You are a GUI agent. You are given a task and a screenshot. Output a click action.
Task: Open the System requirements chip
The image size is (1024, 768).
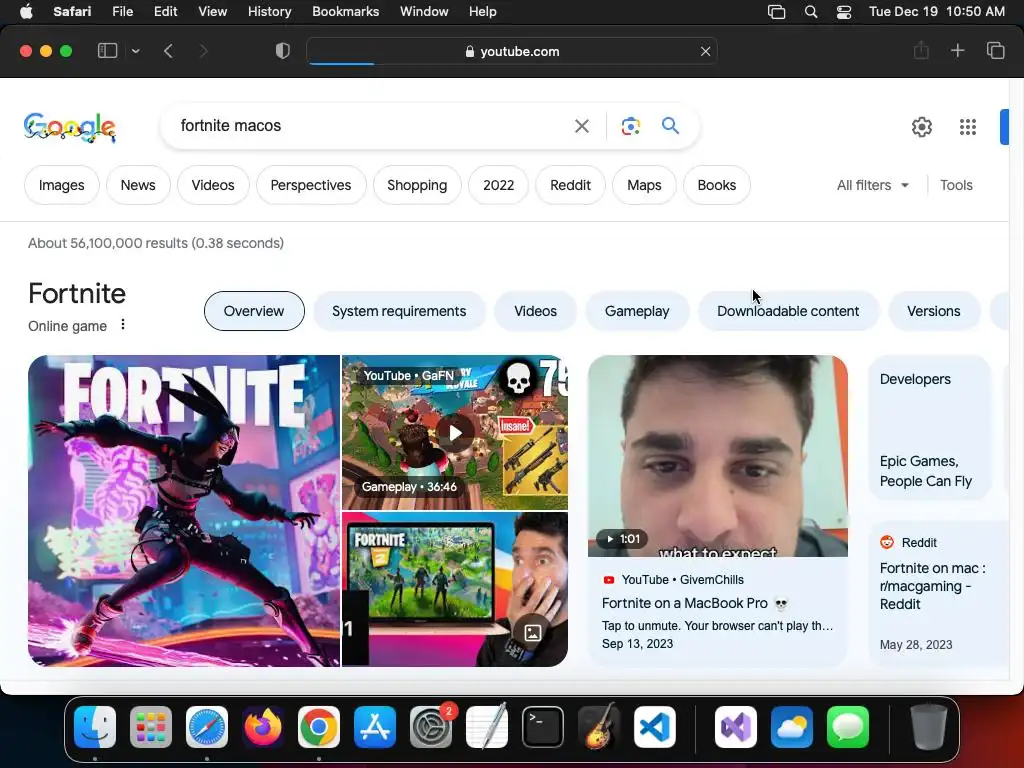(399, 311)
